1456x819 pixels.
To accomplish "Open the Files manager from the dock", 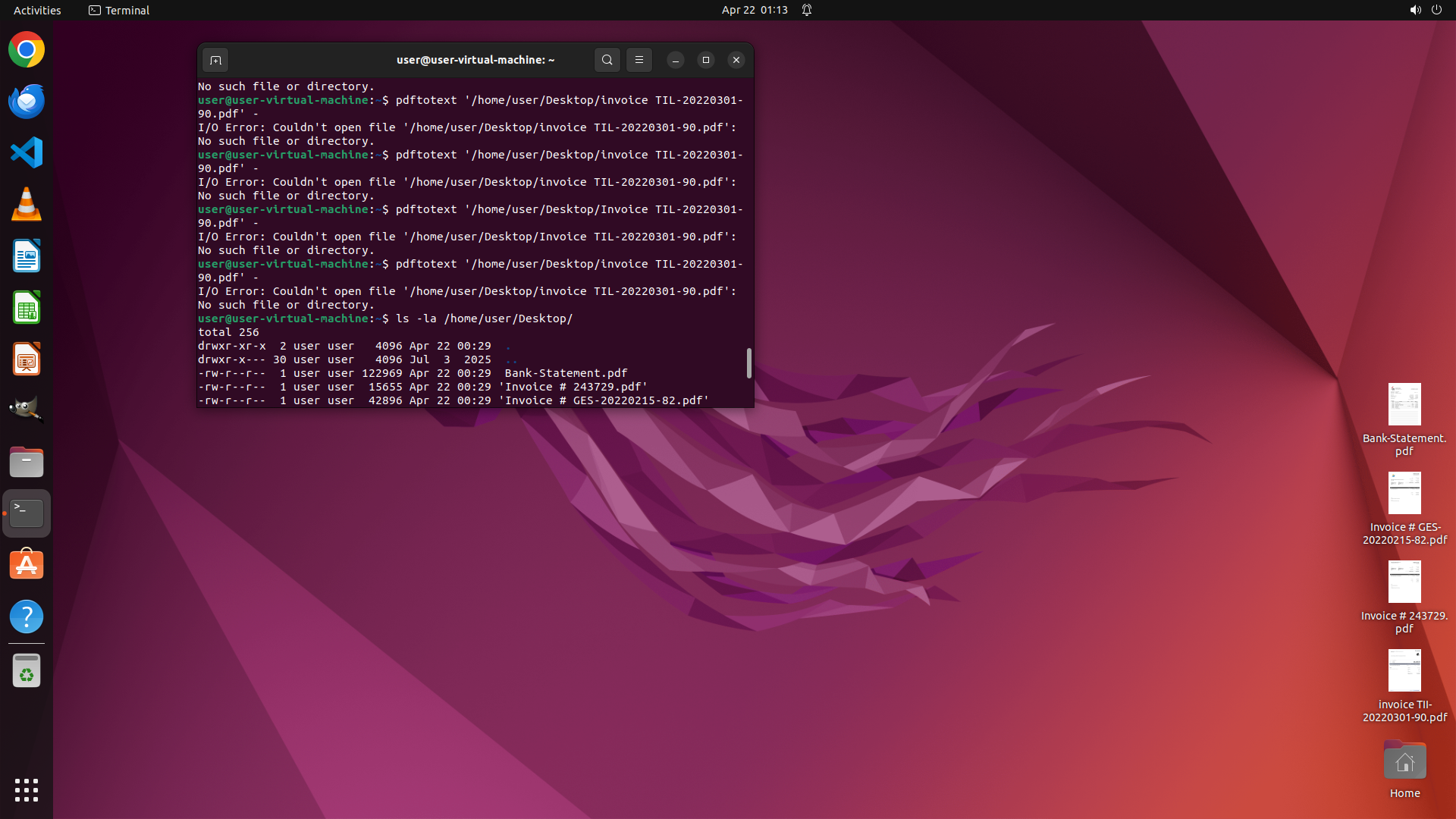I will (x=27, y=462).
